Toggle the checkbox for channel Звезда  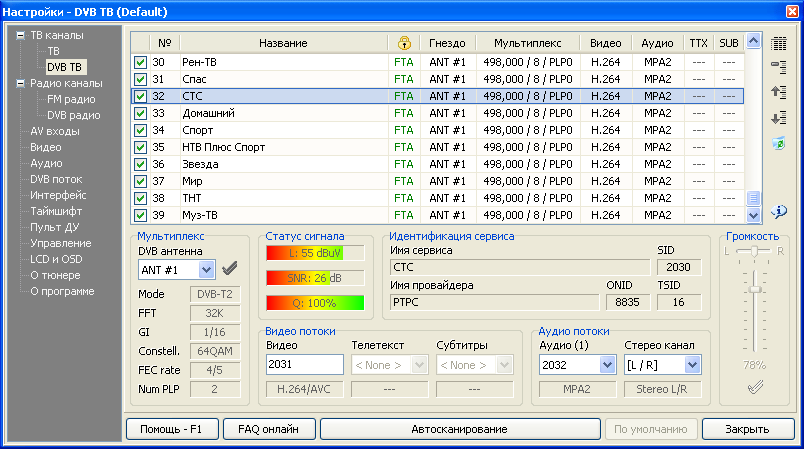click(141, 164)
